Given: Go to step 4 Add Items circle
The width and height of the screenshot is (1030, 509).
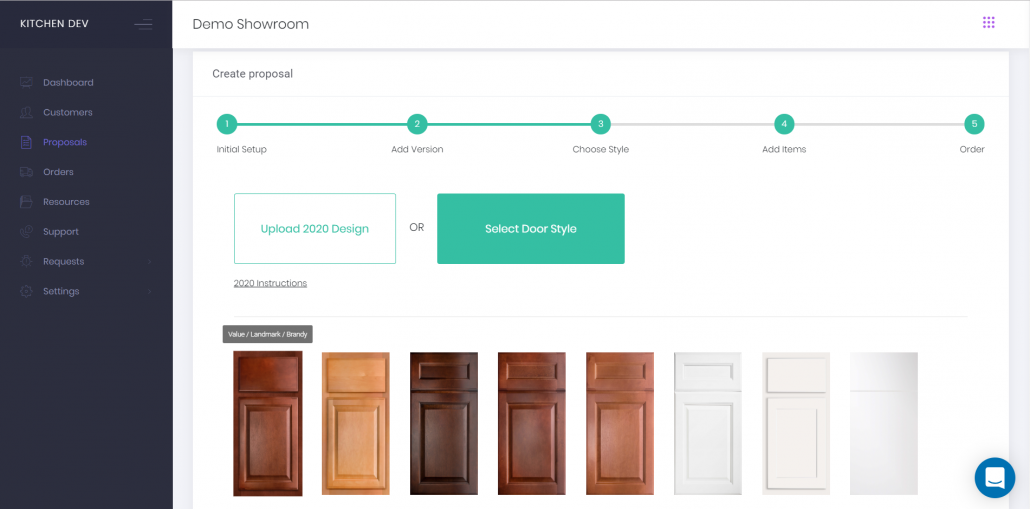Looking at the screenshot, I should click(784, 123).
